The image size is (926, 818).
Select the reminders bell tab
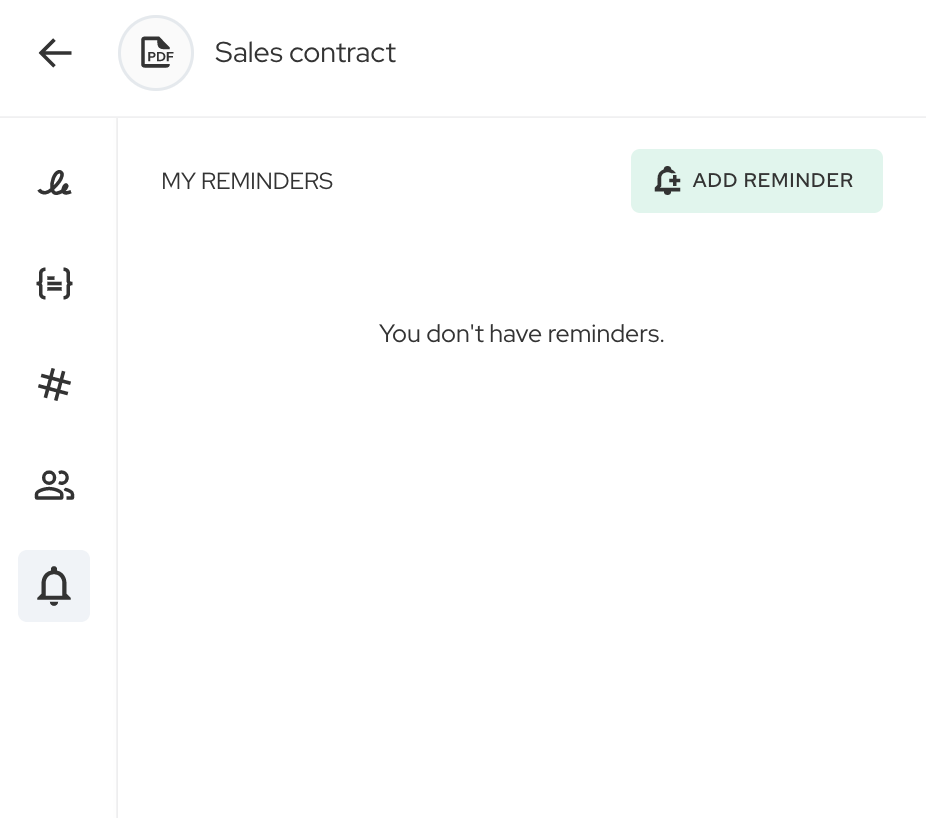54,586
